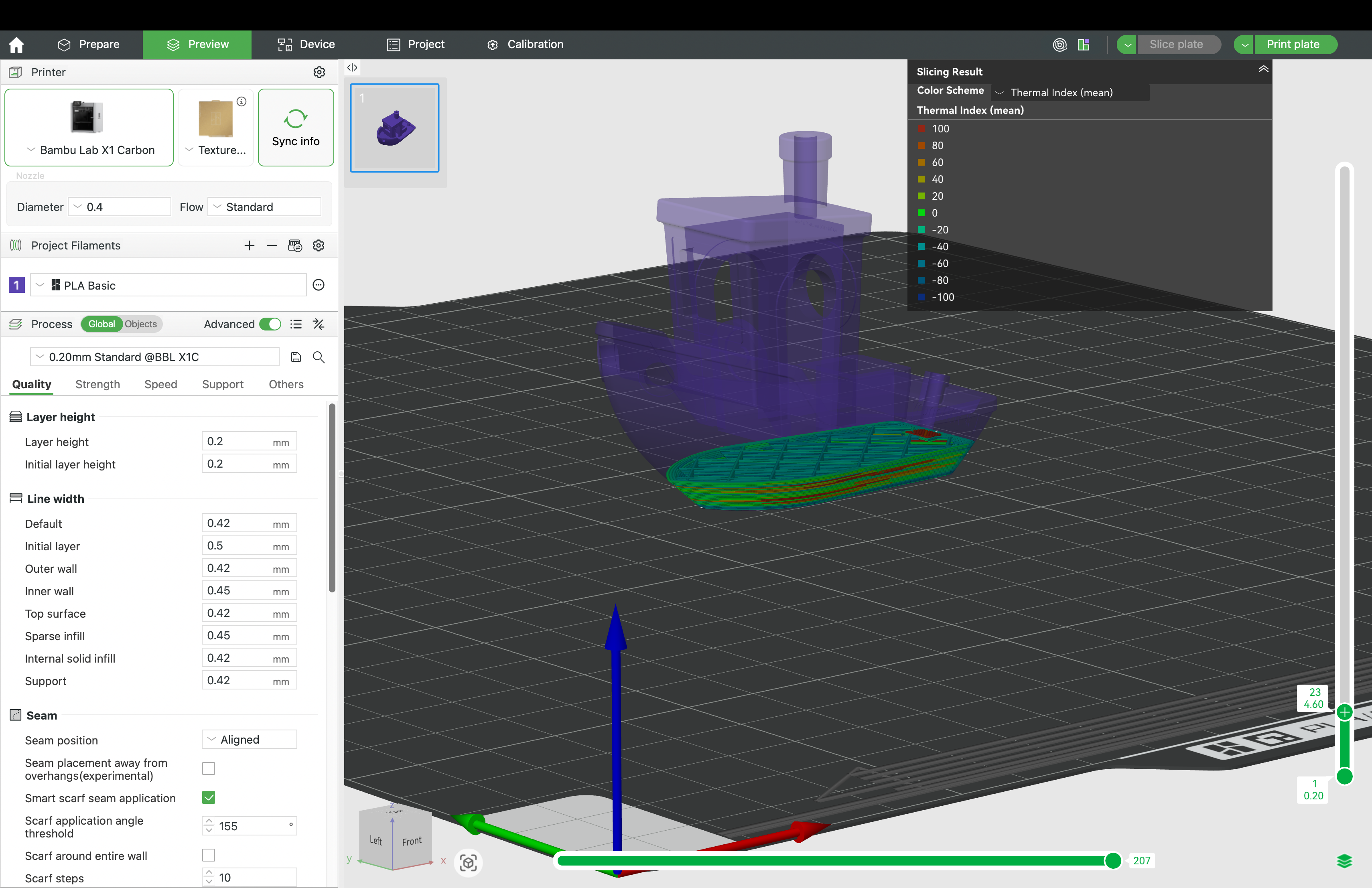Remove a filament with the minus icon
Viewport: 1372px width, 888px height.
click(x=272, y=245)
